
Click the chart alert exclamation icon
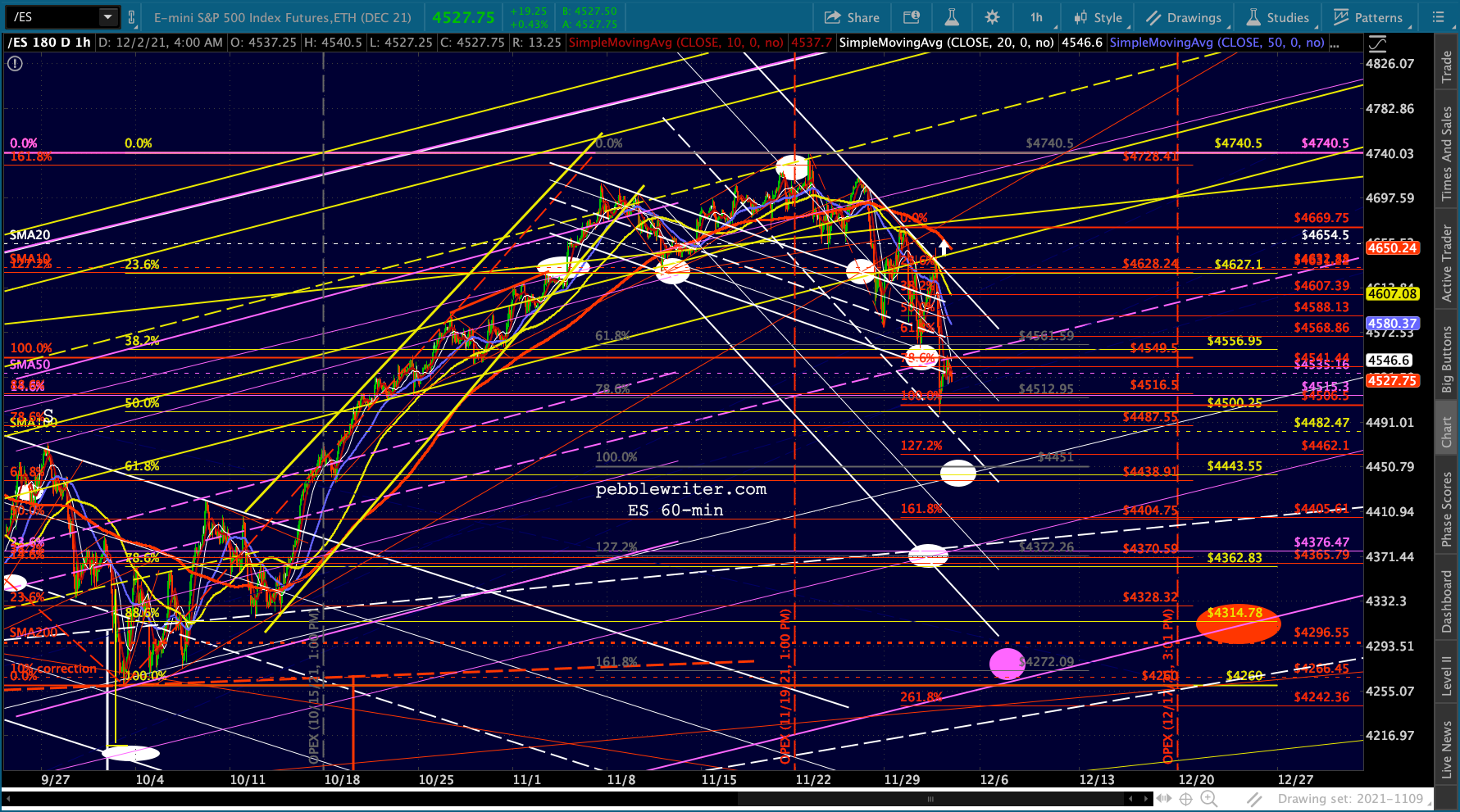(15, 63)
